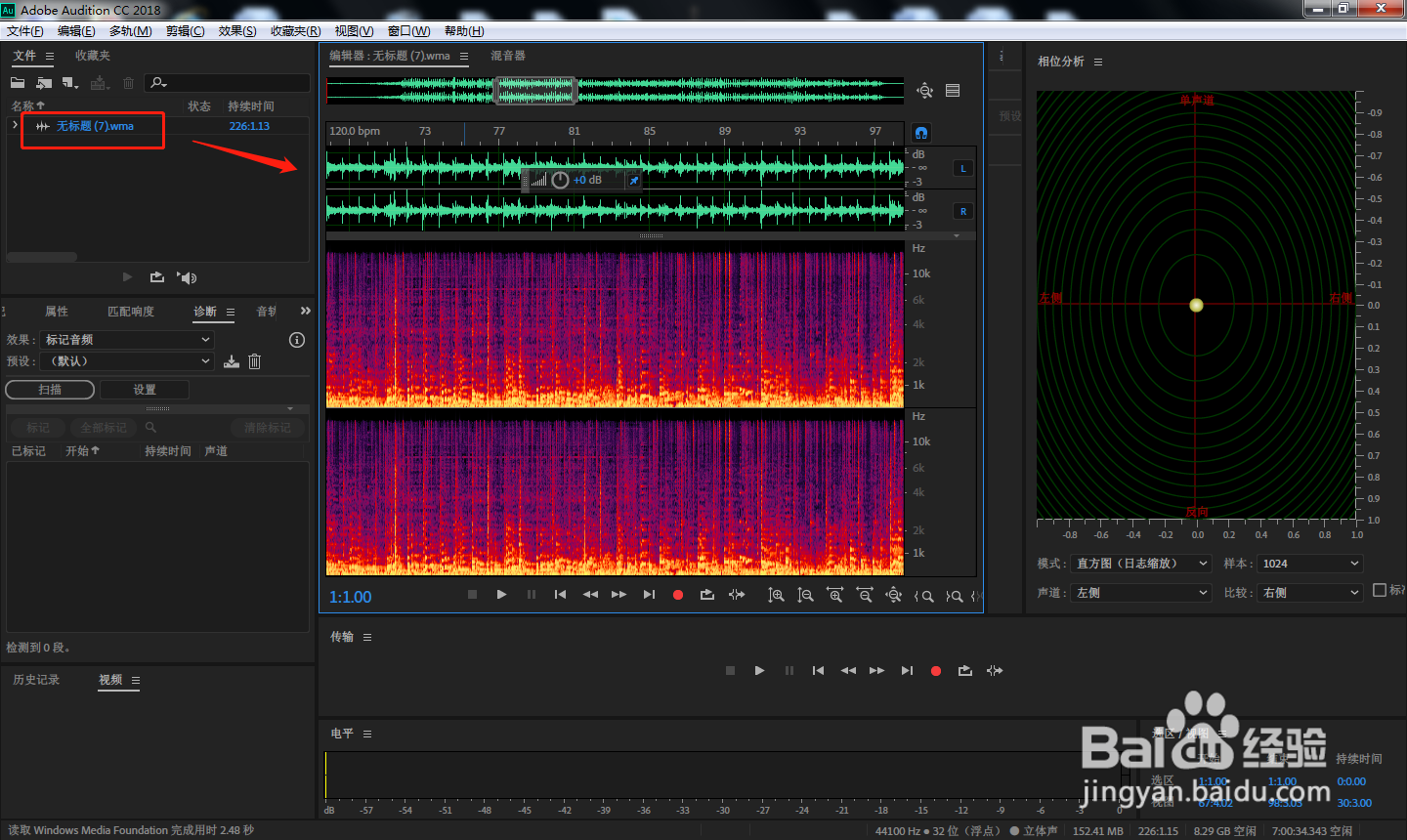Open the 样本 dropdown showing 1024
Viewport: 1407px width, 840px height.
click(1310, 564)
